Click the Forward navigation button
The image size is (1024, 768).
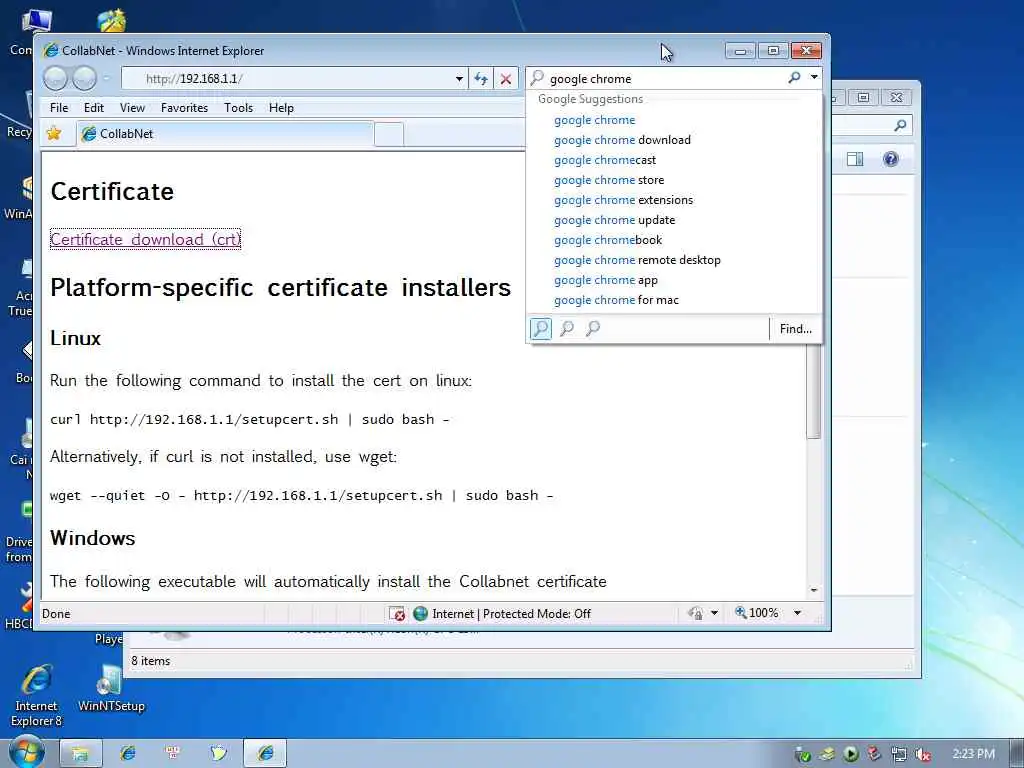coord(84,78)
